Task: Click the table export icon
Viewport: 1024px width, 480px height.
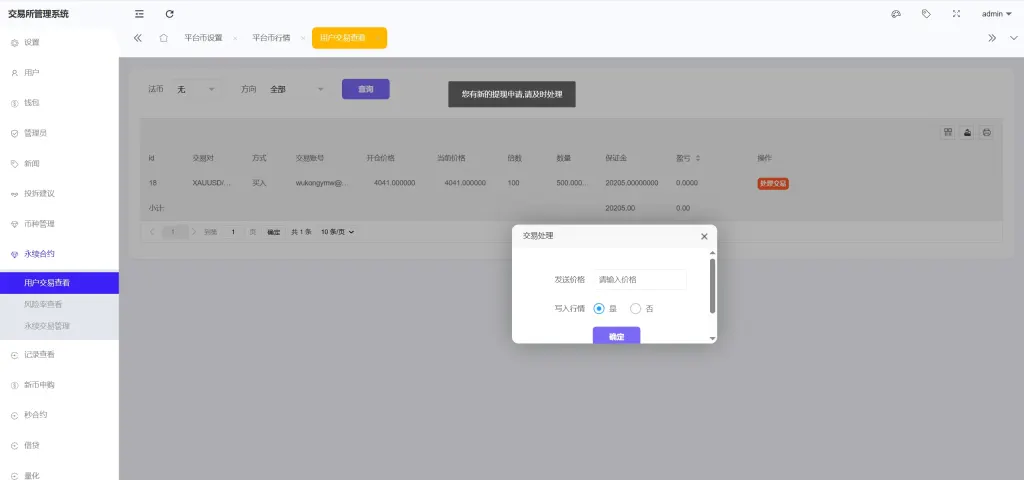Action: pos(967,133)
